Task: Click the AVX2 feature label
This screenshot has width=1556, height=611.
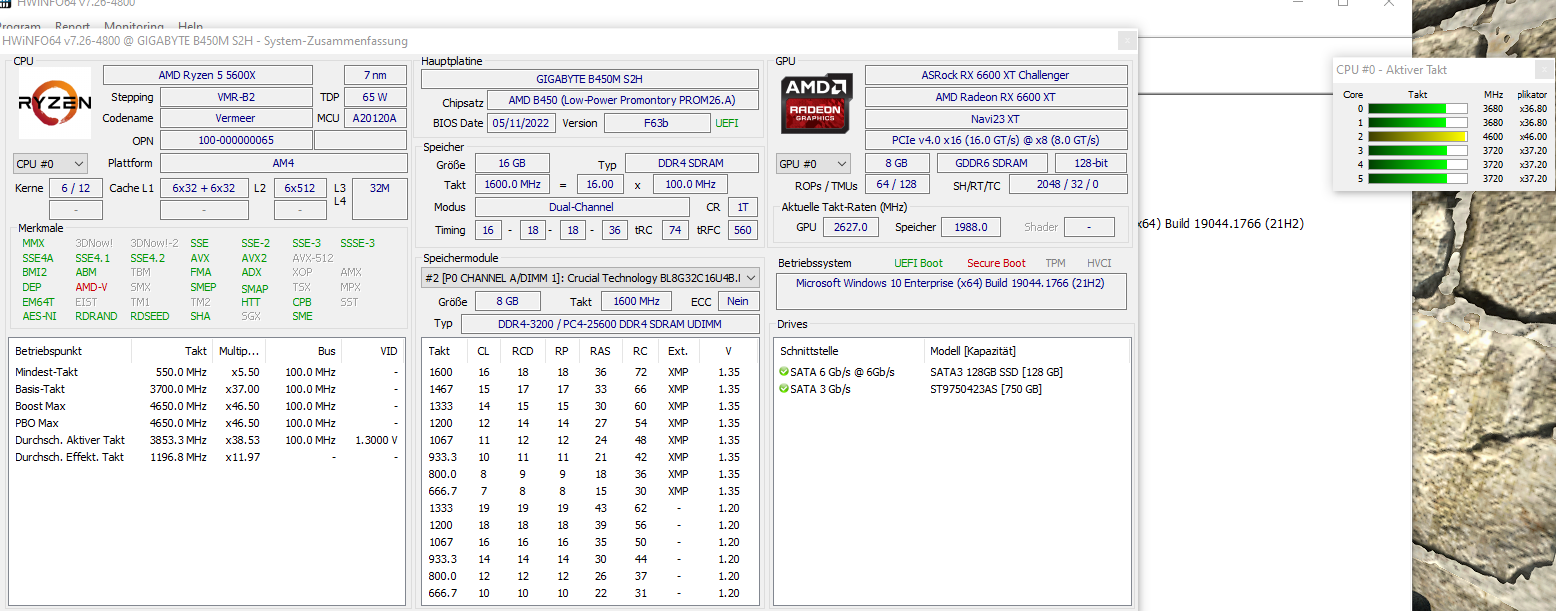Action: tap(254, 258)
